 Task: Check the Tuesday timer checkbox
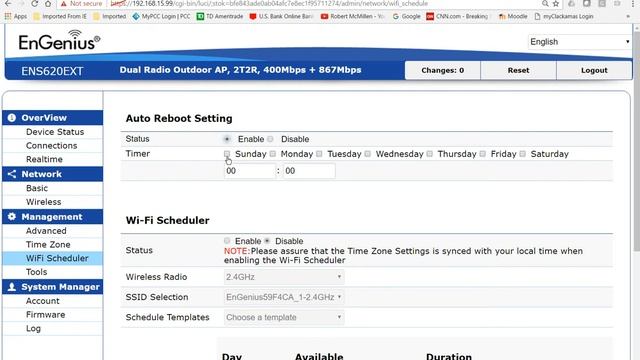pos(319,154)
